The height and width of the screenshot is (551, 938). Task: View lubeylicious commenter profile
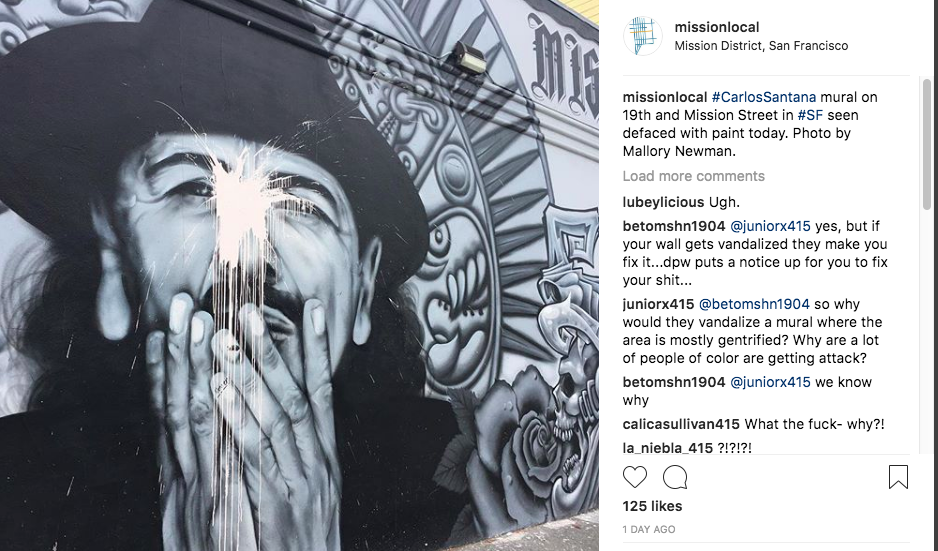(663, 202)
